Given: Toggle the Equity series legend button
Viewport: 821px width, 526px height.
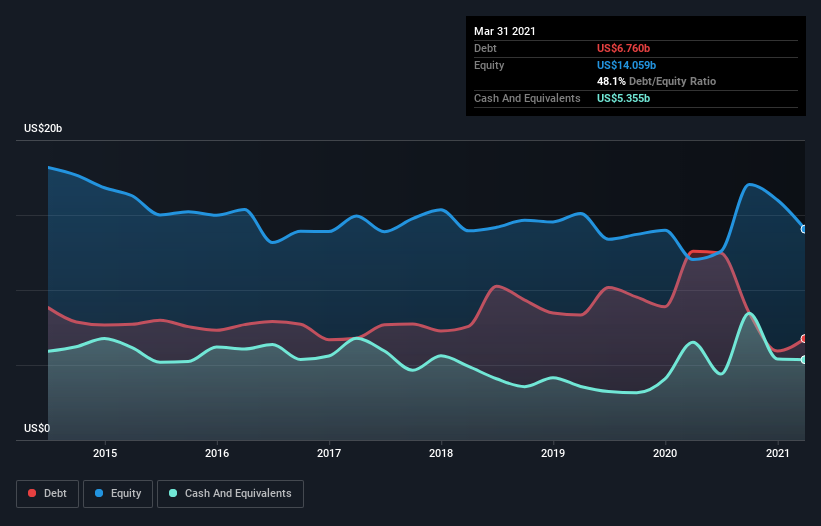Looking at the screenshot, I should [x=118, y=494].
